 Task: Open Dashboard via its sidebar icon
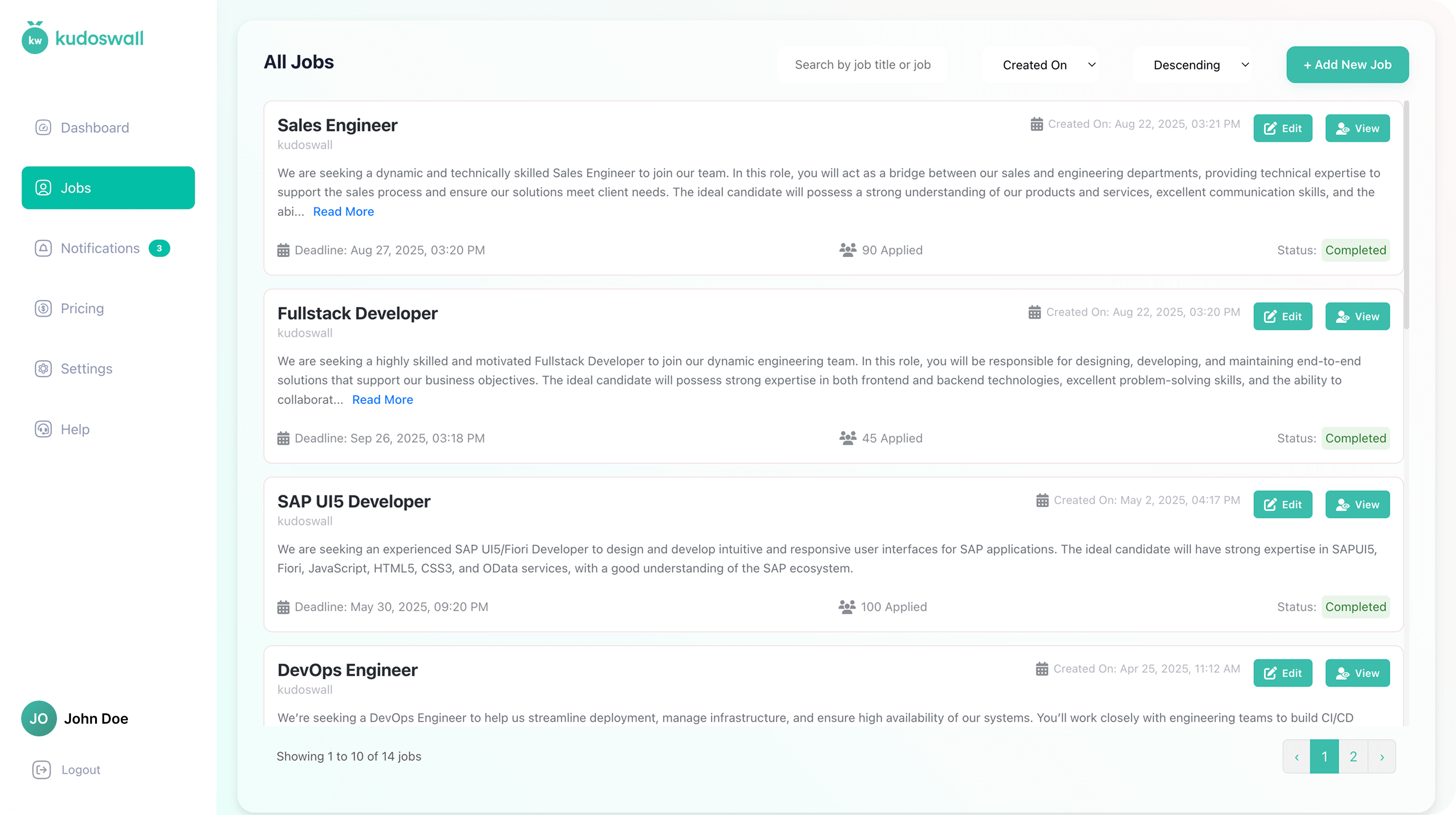(43, 128)
